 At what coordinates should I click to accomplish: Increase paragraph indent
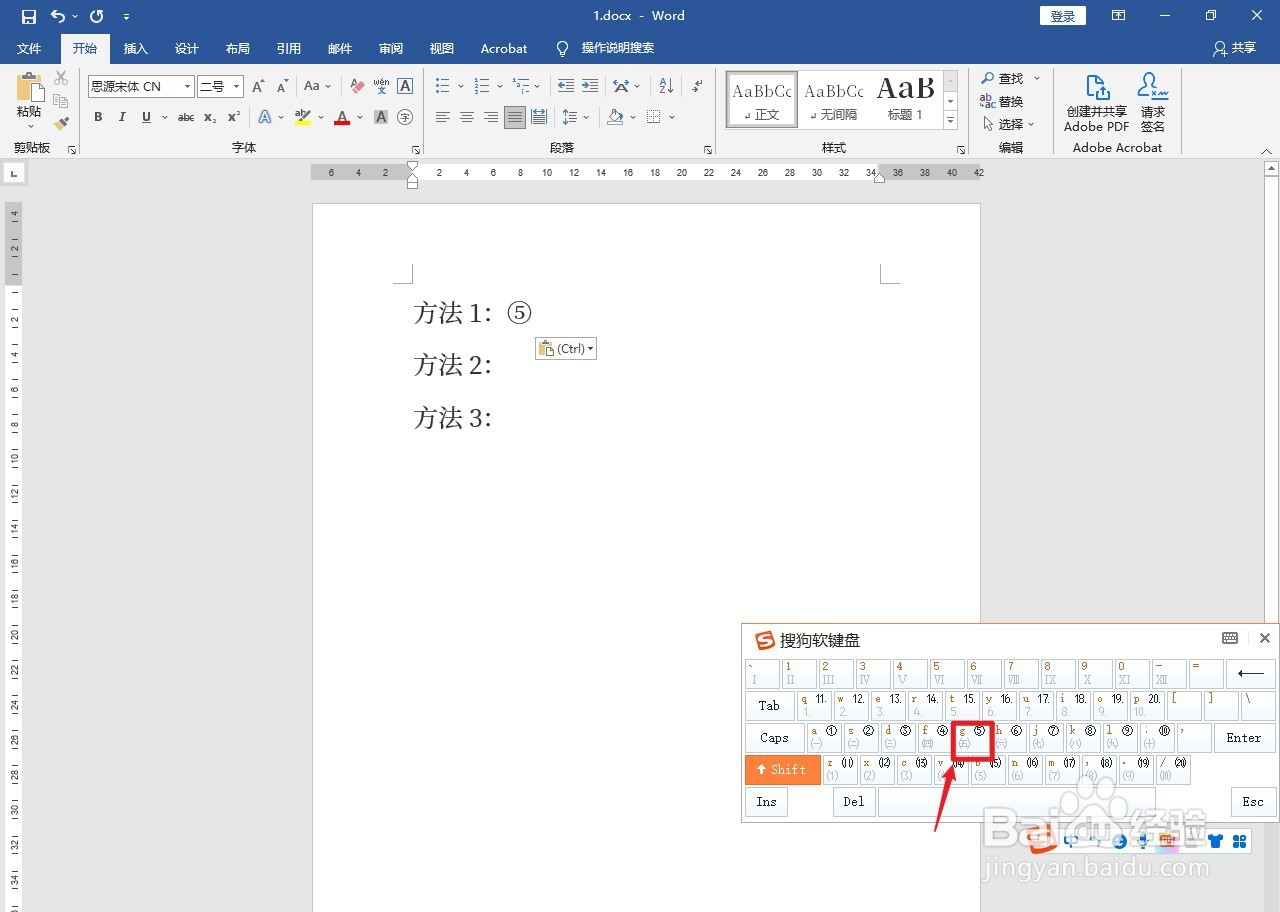[590, 86]
